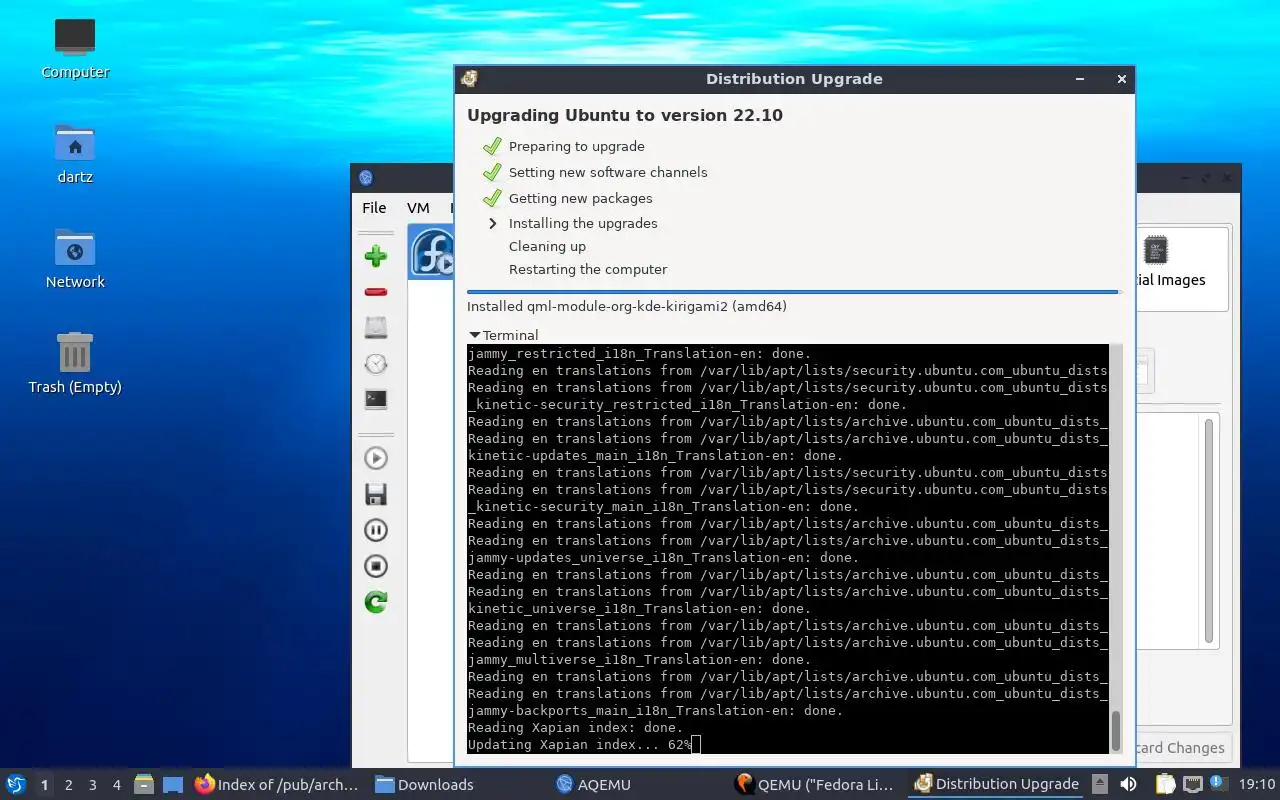Click the 'Setting new software channels' checkmark

(492, 172)
